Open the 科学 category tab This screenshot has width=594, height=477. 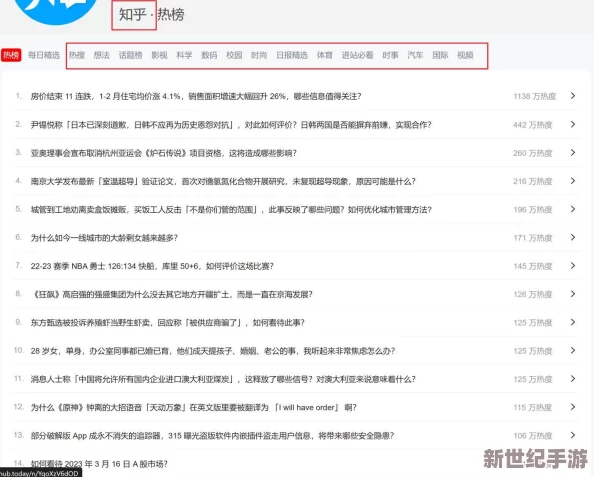pyautogui.click(x=184, y=55)
